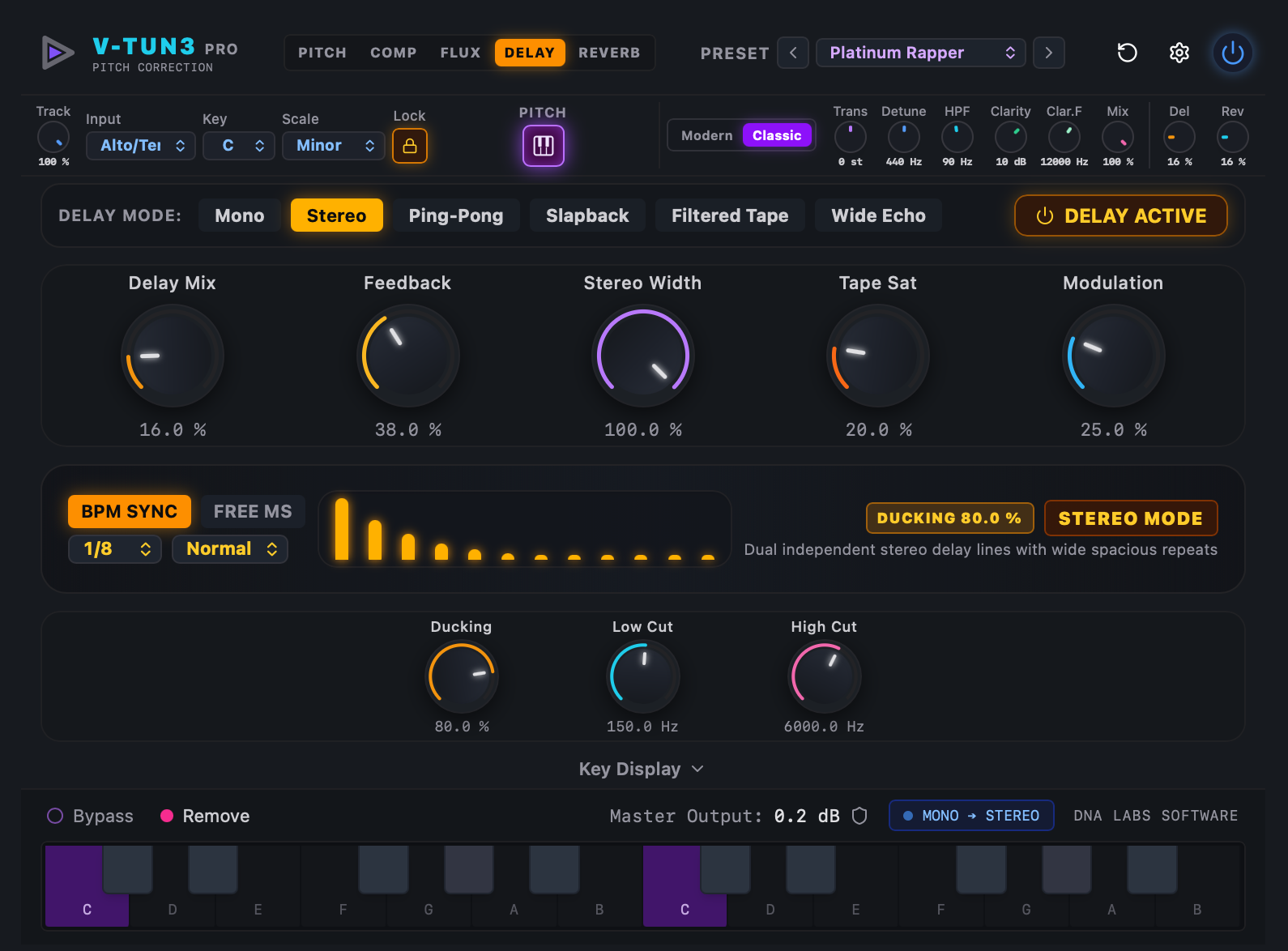The width and height of the screenshot is (1288, 951).
Task: Go to previous preset arrow
Action: pyautogui.click(x=793, y=53)
